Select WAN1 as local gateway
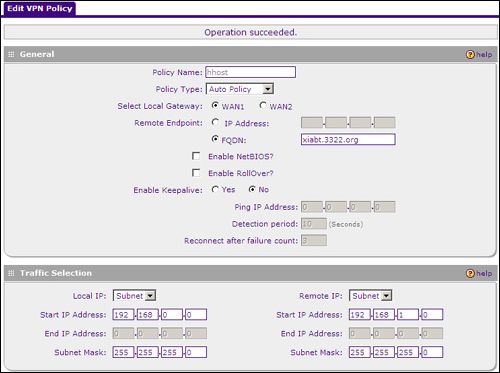This screenshot has width=500, height=373. (x=215, y=106)
